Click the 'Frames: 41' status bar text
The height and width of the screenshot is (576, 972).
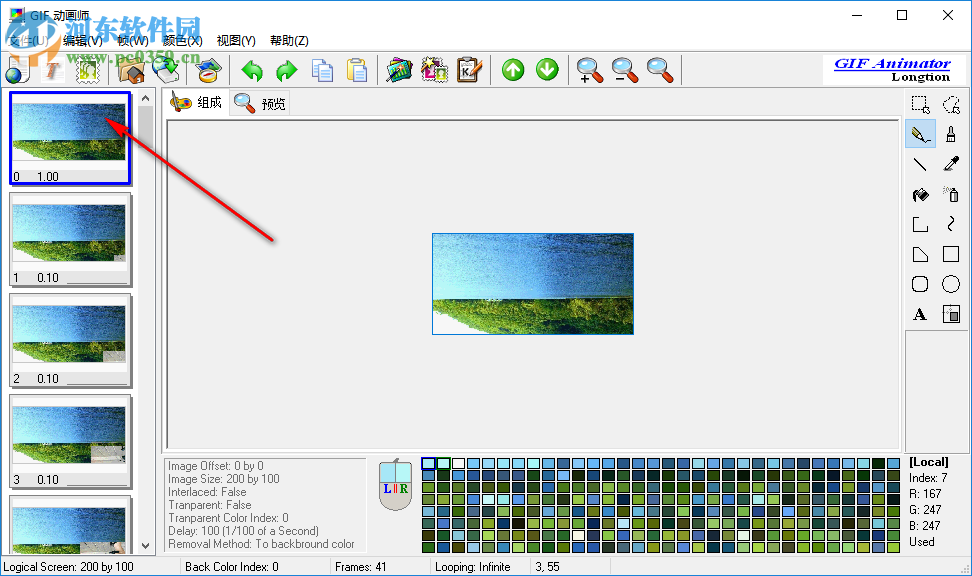pyautogui.click(x=361, y=567)
